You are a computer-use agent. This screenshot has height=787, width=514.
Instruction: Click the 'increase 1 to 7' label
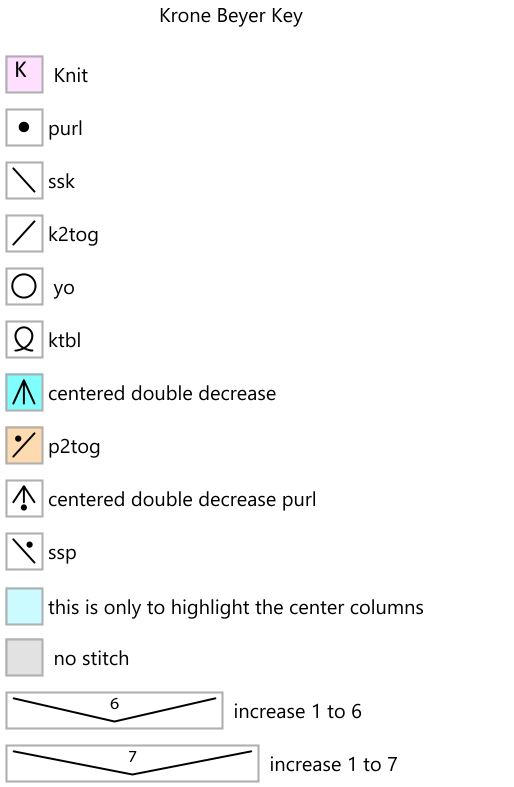pos(333,764)
